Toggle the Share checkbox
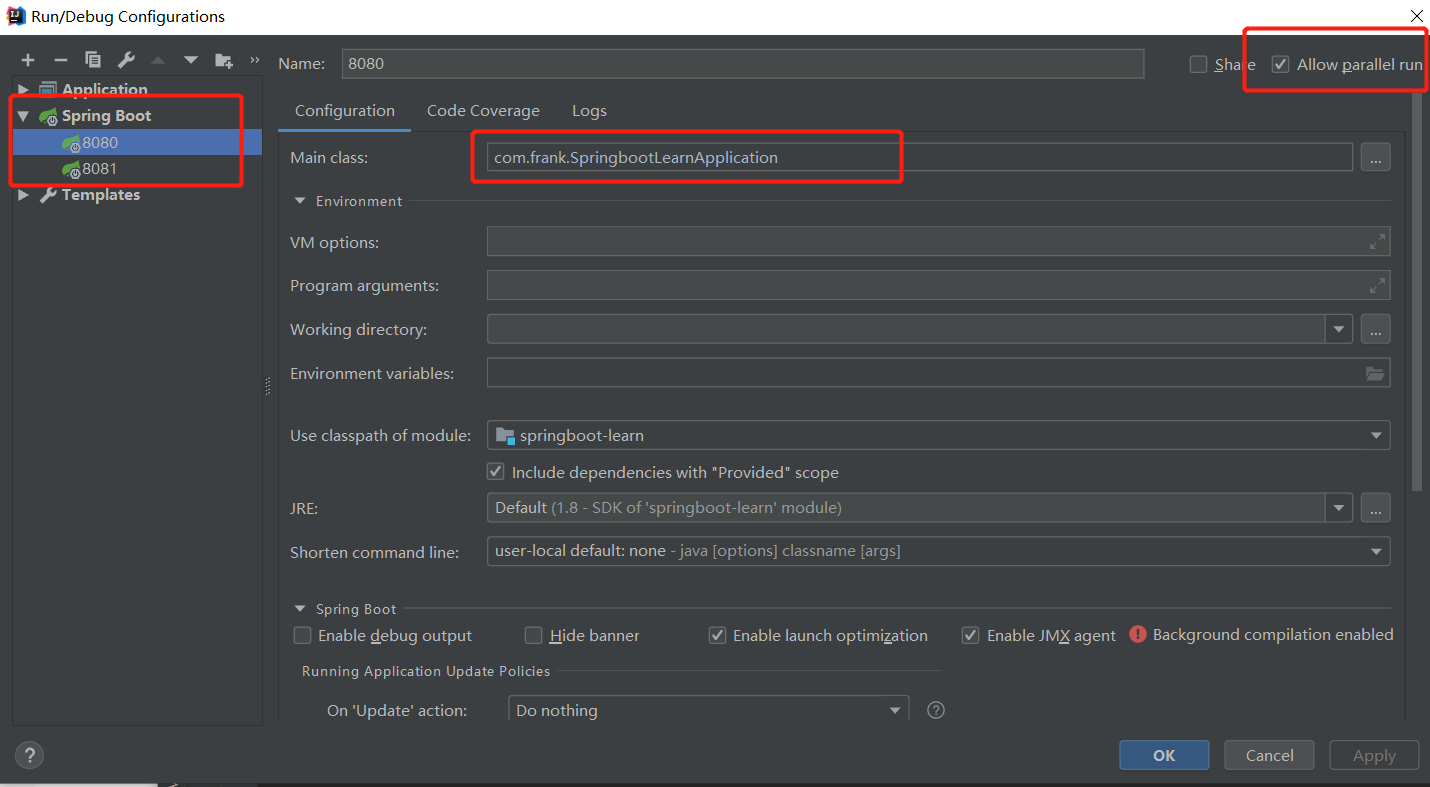Viewport: 1430px width, 787px height. 1198,64
